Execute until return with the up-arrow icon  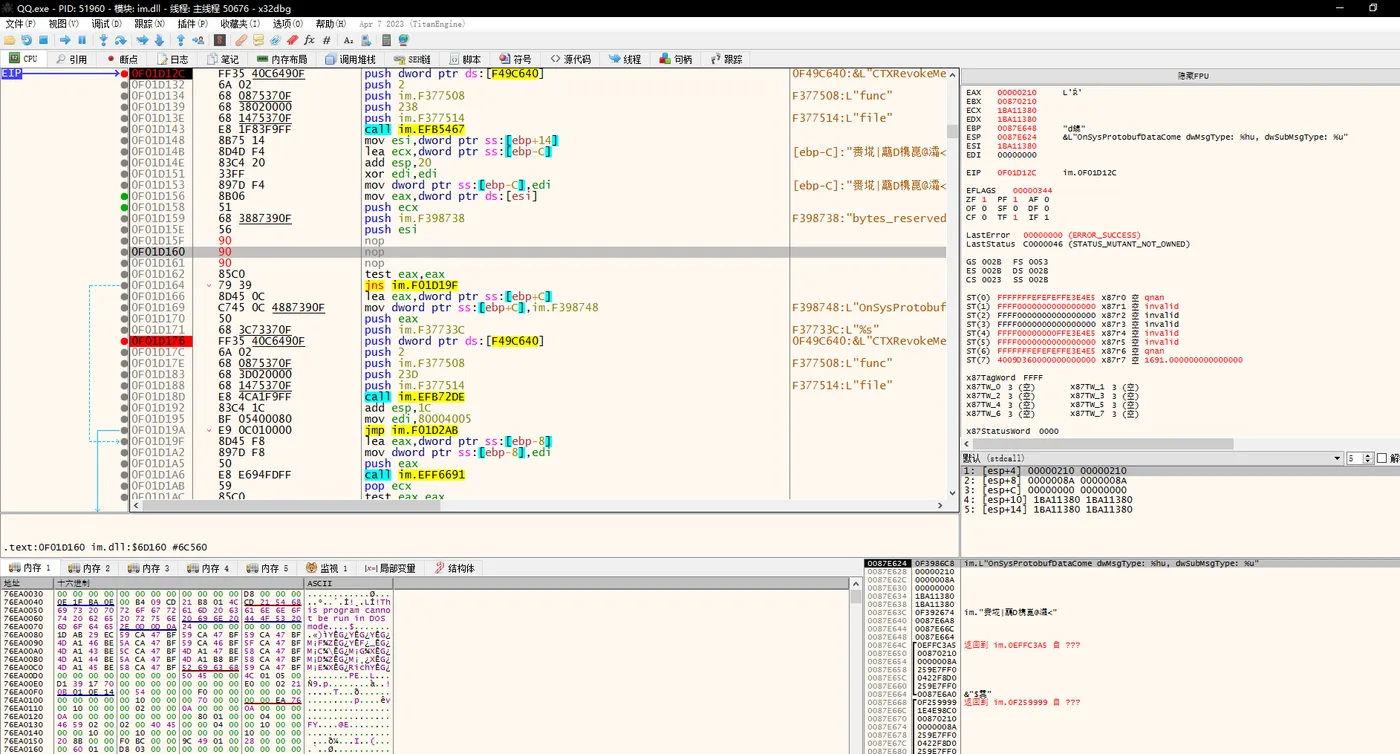pyautogui.click(x=181, y=41)
